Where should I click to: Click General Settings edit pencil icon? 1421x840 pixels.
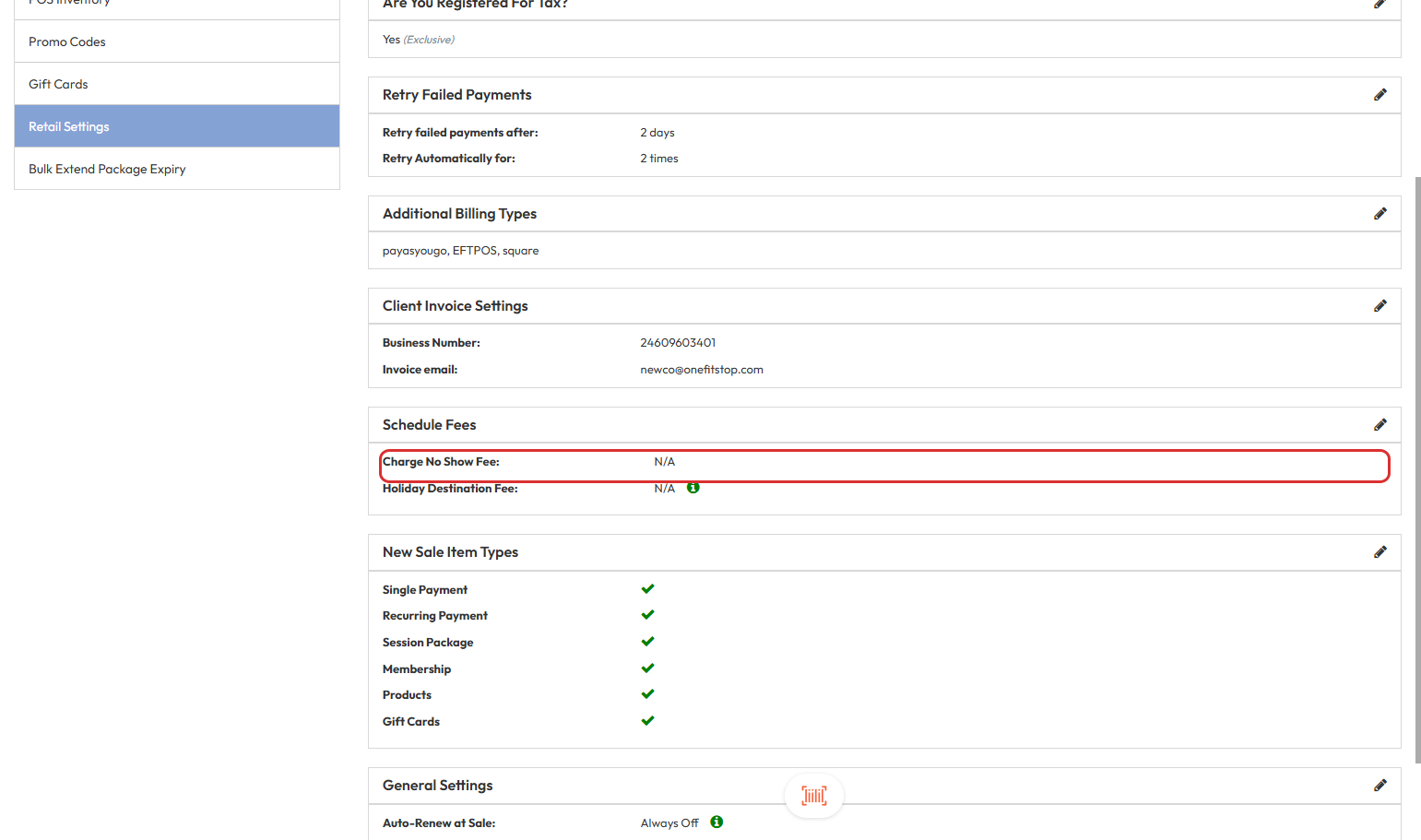tap(1380, 786)
